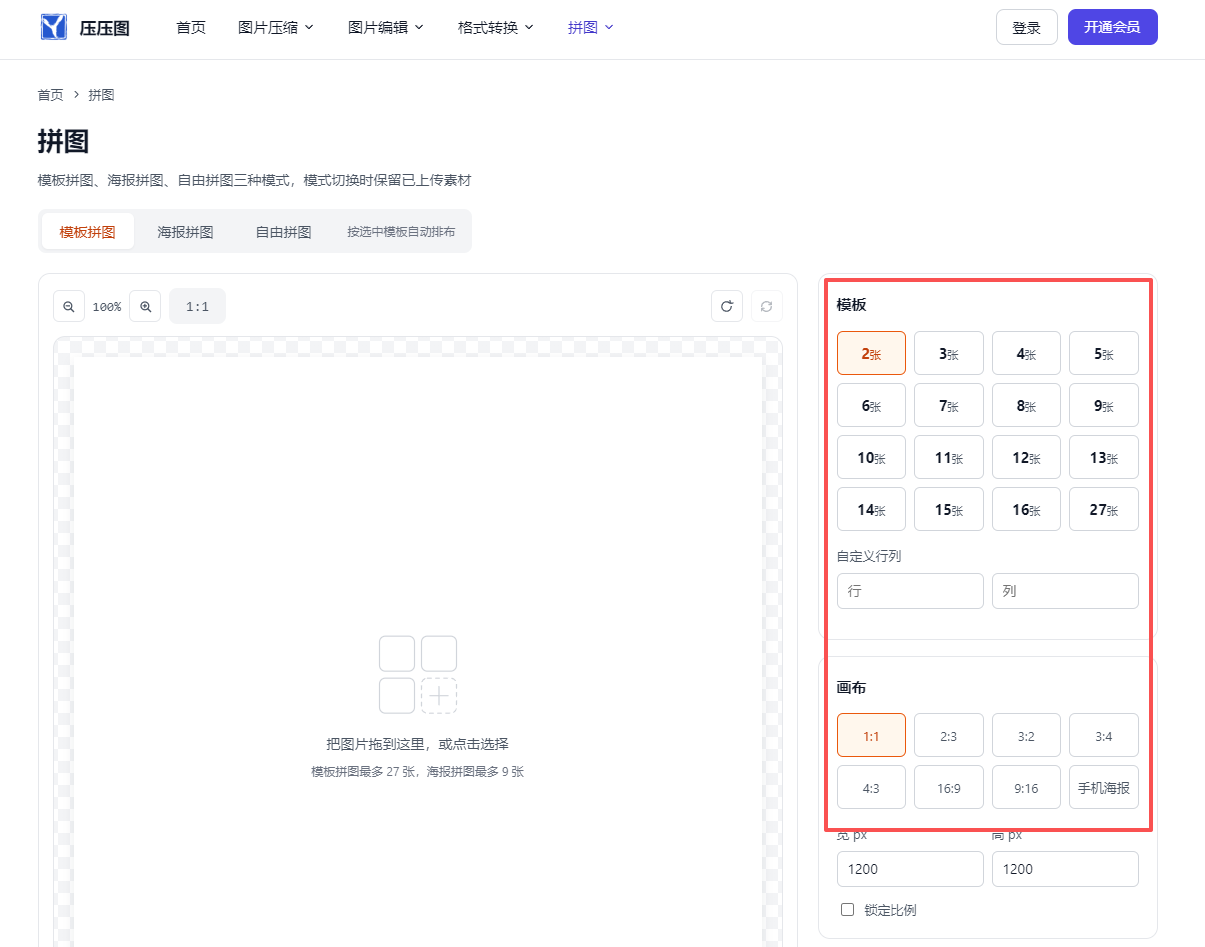Select the 4张 template
The height and width of the screenshot is (947, 1205).
(1026, 353)
